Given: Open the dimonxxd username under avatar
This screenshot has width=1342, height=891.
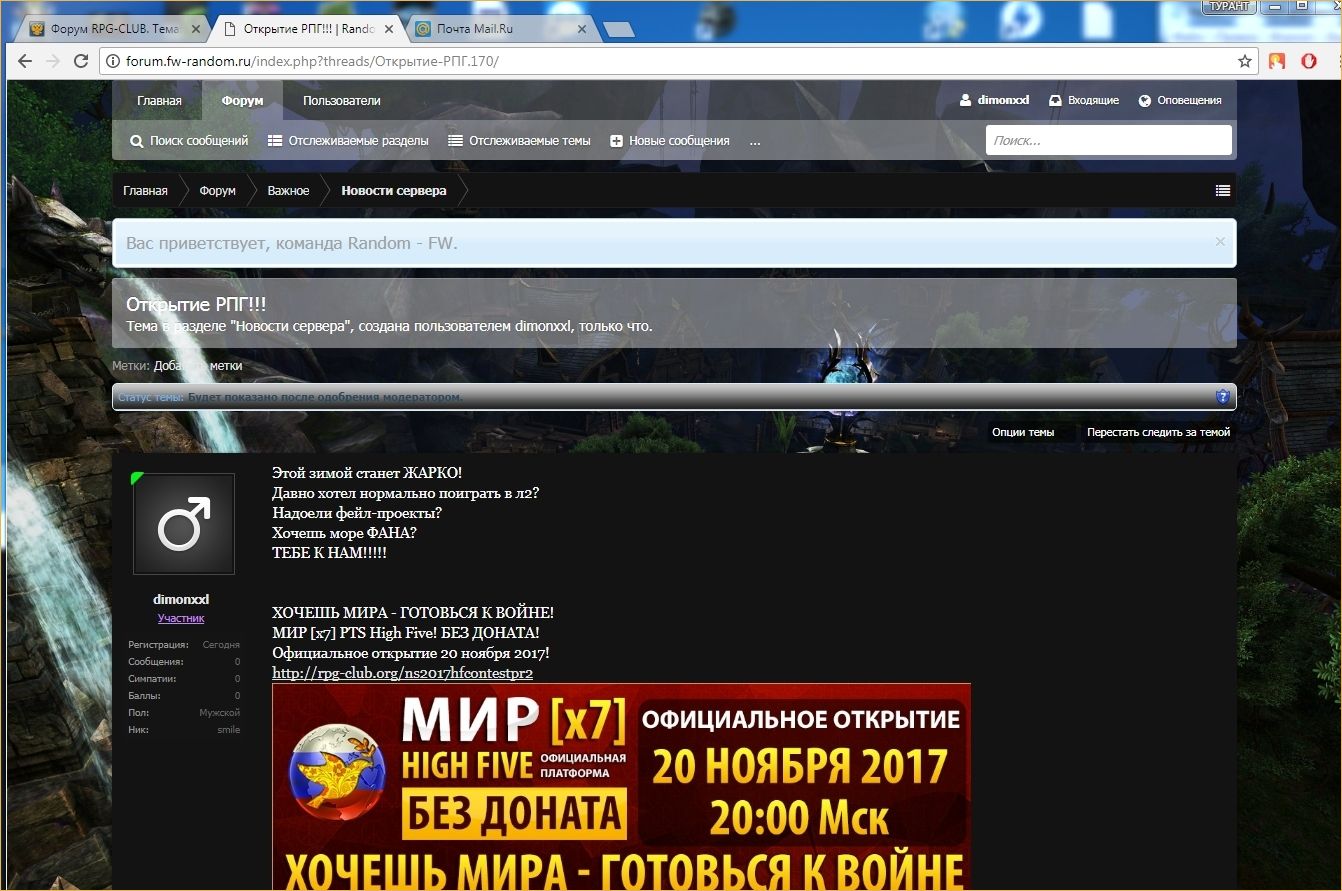Looking at the screenshot, I should (181, 600).
